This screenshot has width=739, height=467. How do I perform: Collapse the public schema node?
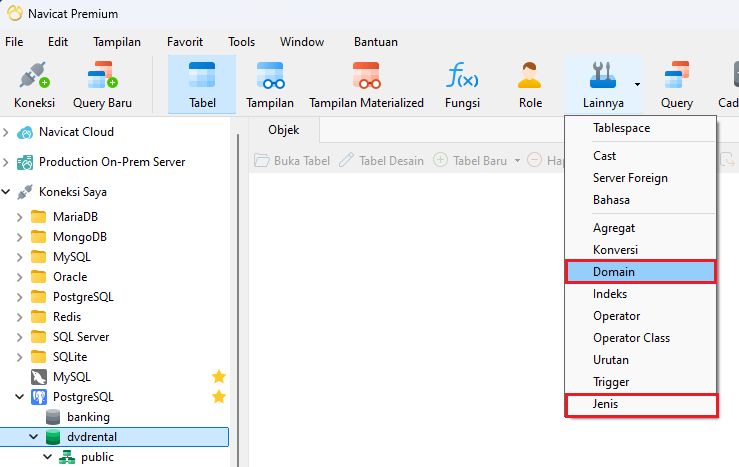(x=47, y=457)
